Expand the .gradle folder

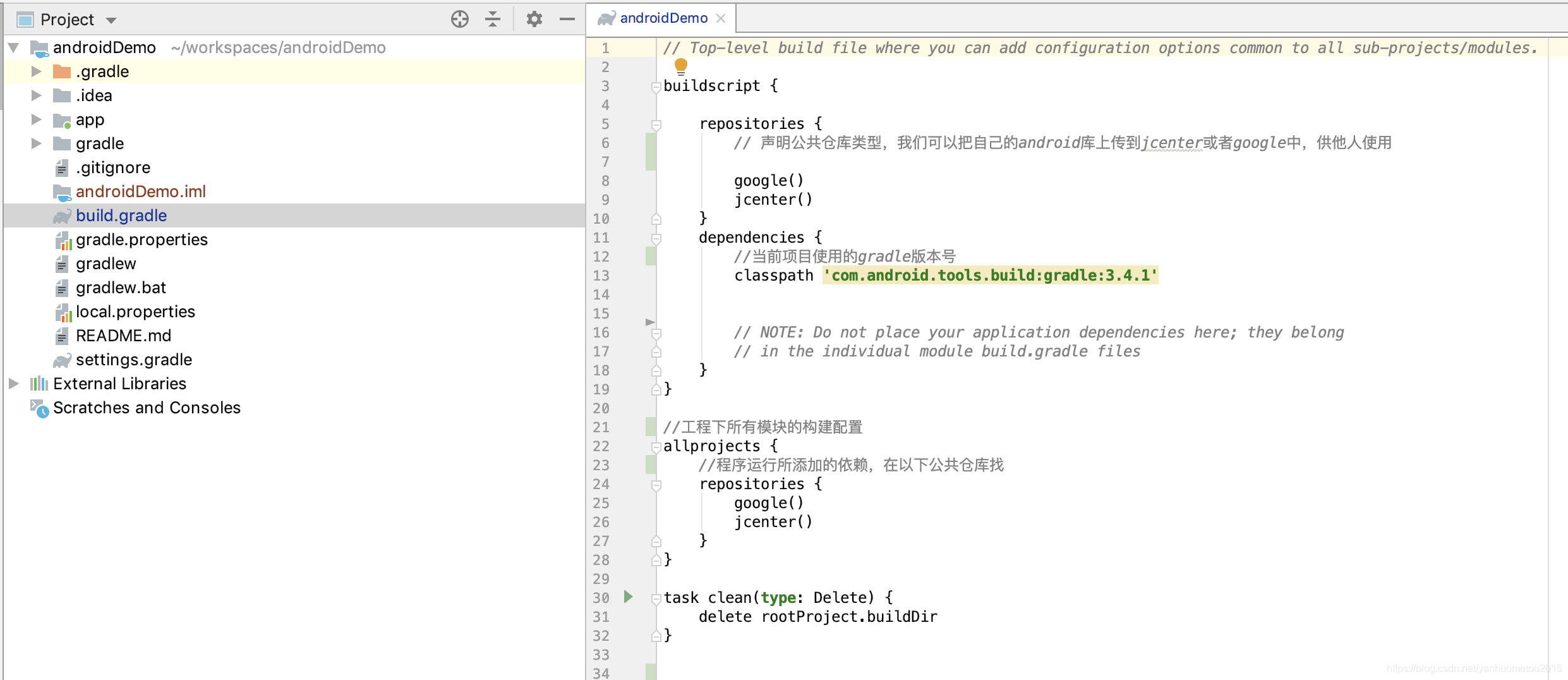point(37,71)
